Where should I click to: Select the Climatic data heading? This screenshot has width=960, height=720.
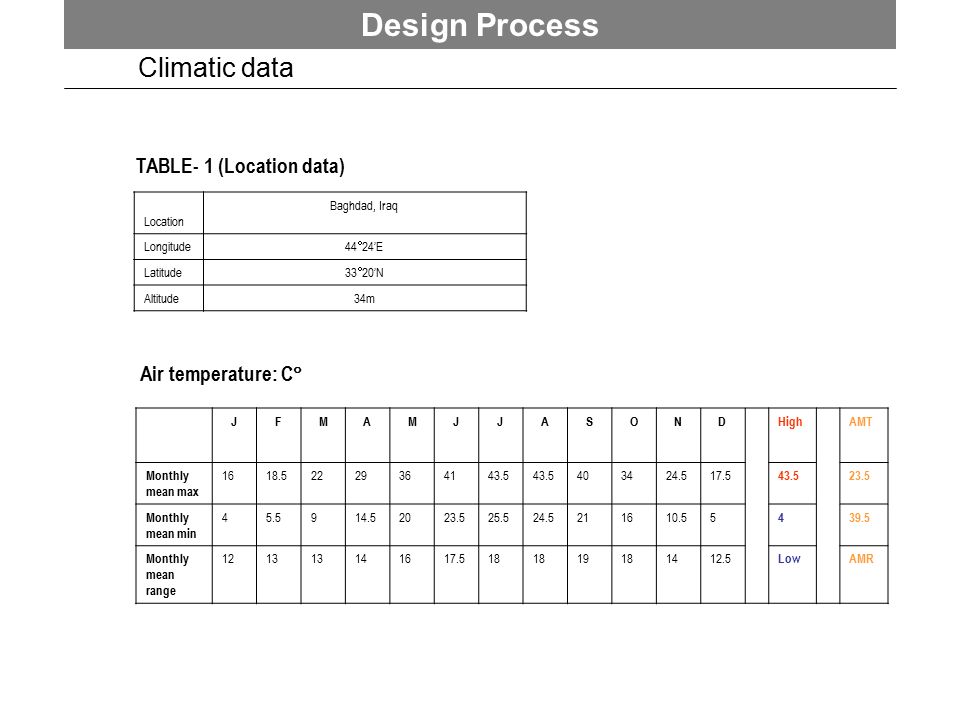216,67
